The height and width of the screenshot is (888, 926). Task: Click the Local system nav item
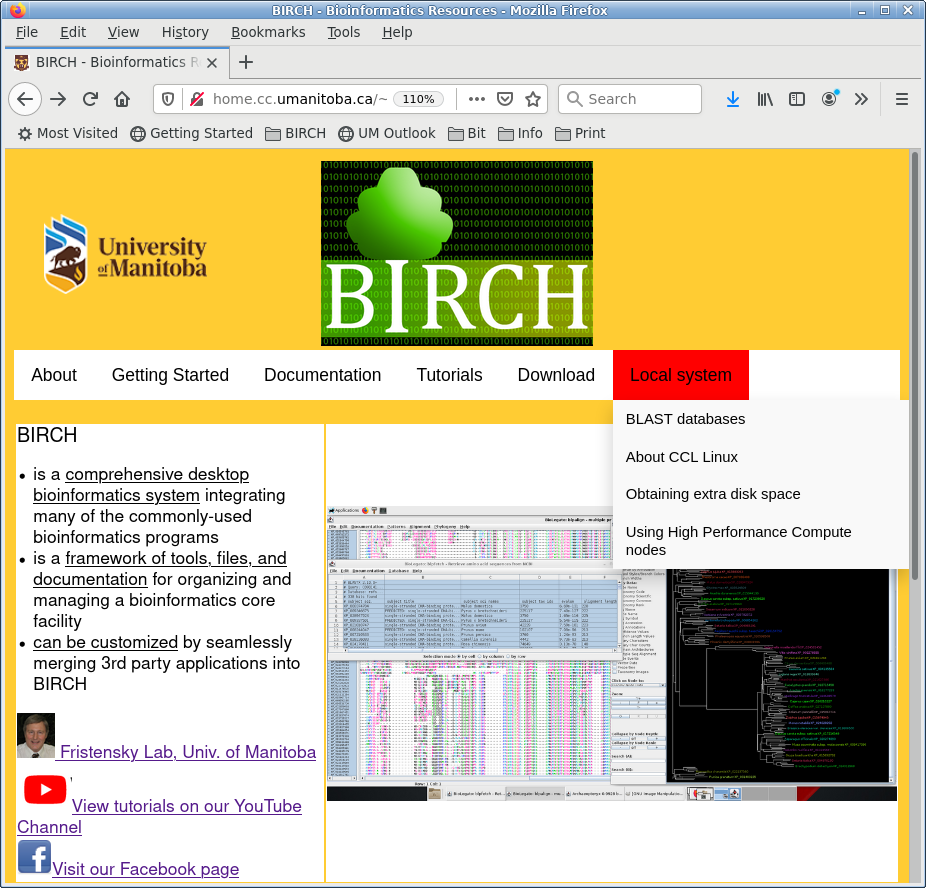click(681, 375)
